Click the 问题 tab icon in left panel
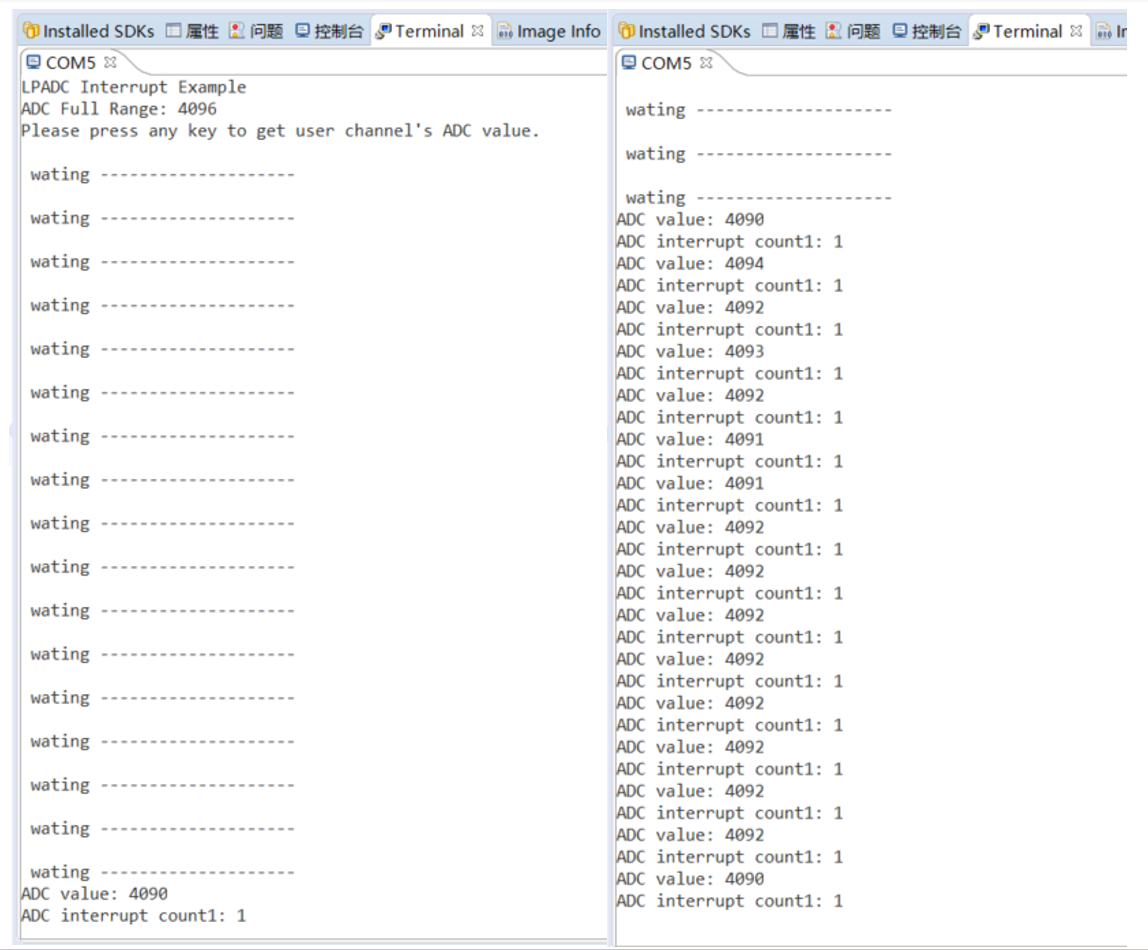 point(237,32)
